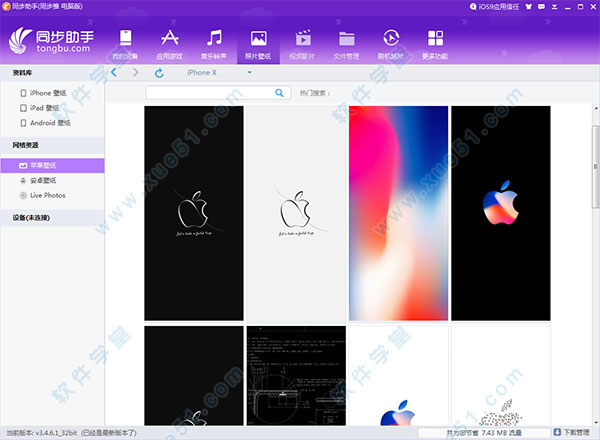Viewport: 600px width, 440px height.
Task: Open 更多功能 more functions grid
Action: tap(435, 42)
